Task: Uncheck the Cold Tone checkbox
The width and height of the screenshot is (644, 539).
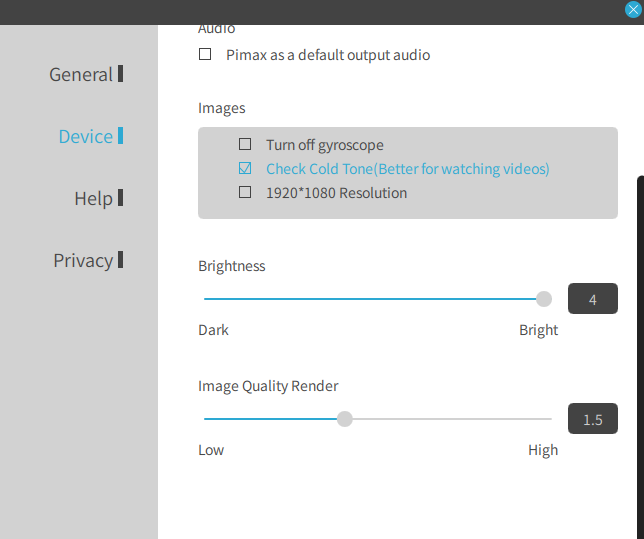Action: click(245, 168)
